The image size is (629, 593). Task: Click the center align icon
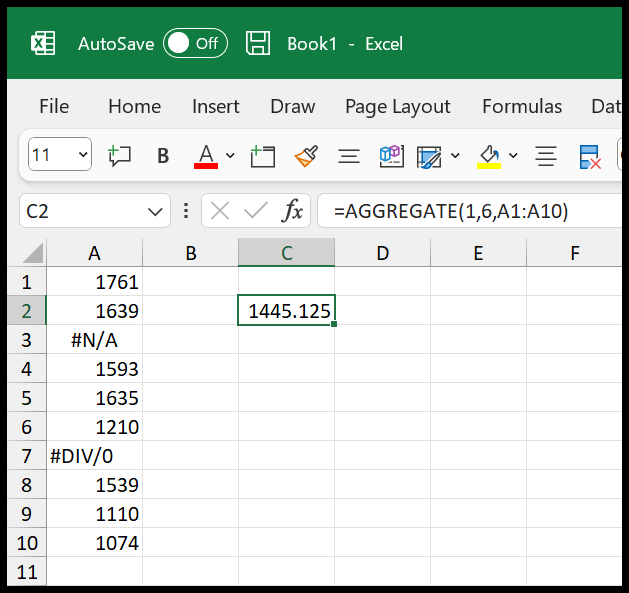[546, 156]
